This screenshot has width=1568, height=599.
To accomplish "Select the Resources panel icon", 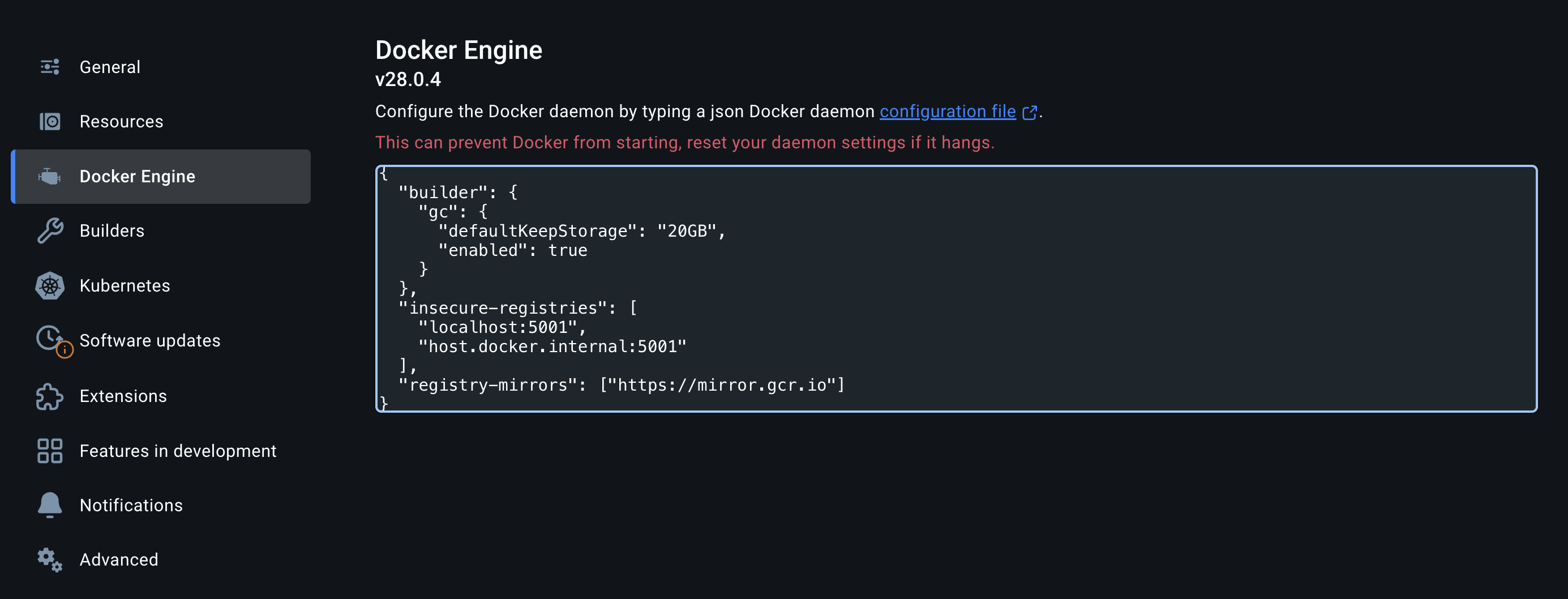I will (50, 121).
